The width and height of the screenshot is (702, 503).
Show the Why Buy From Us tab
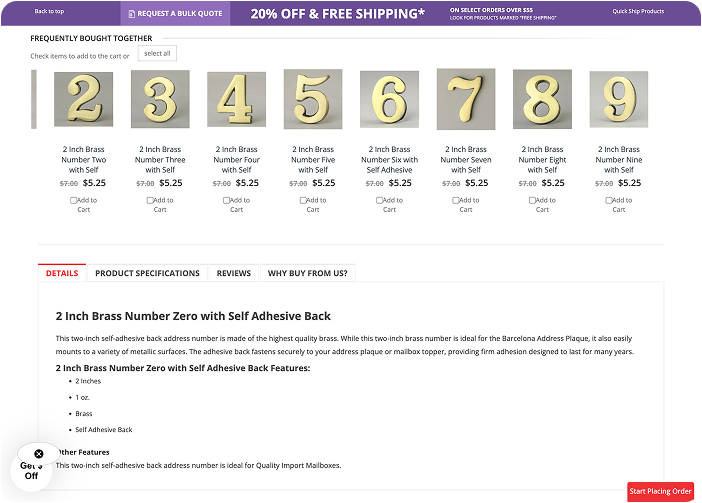(x=308, y=273)
